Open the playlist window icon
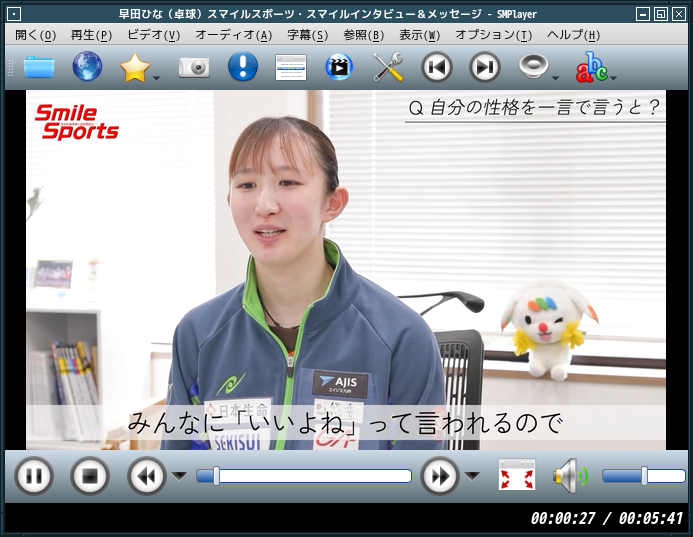This screenshot has width=693, height=537. [291, 67]
